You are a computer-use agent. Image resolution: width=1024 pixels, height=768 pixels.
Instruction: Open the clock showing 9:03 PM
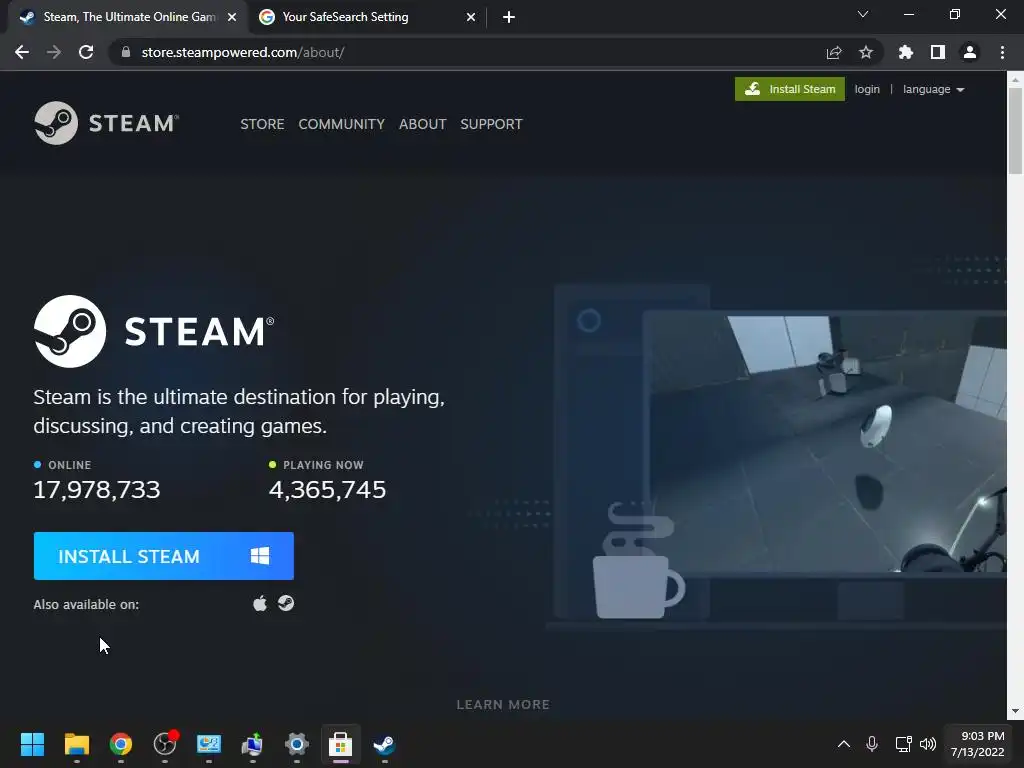point(977,744)
